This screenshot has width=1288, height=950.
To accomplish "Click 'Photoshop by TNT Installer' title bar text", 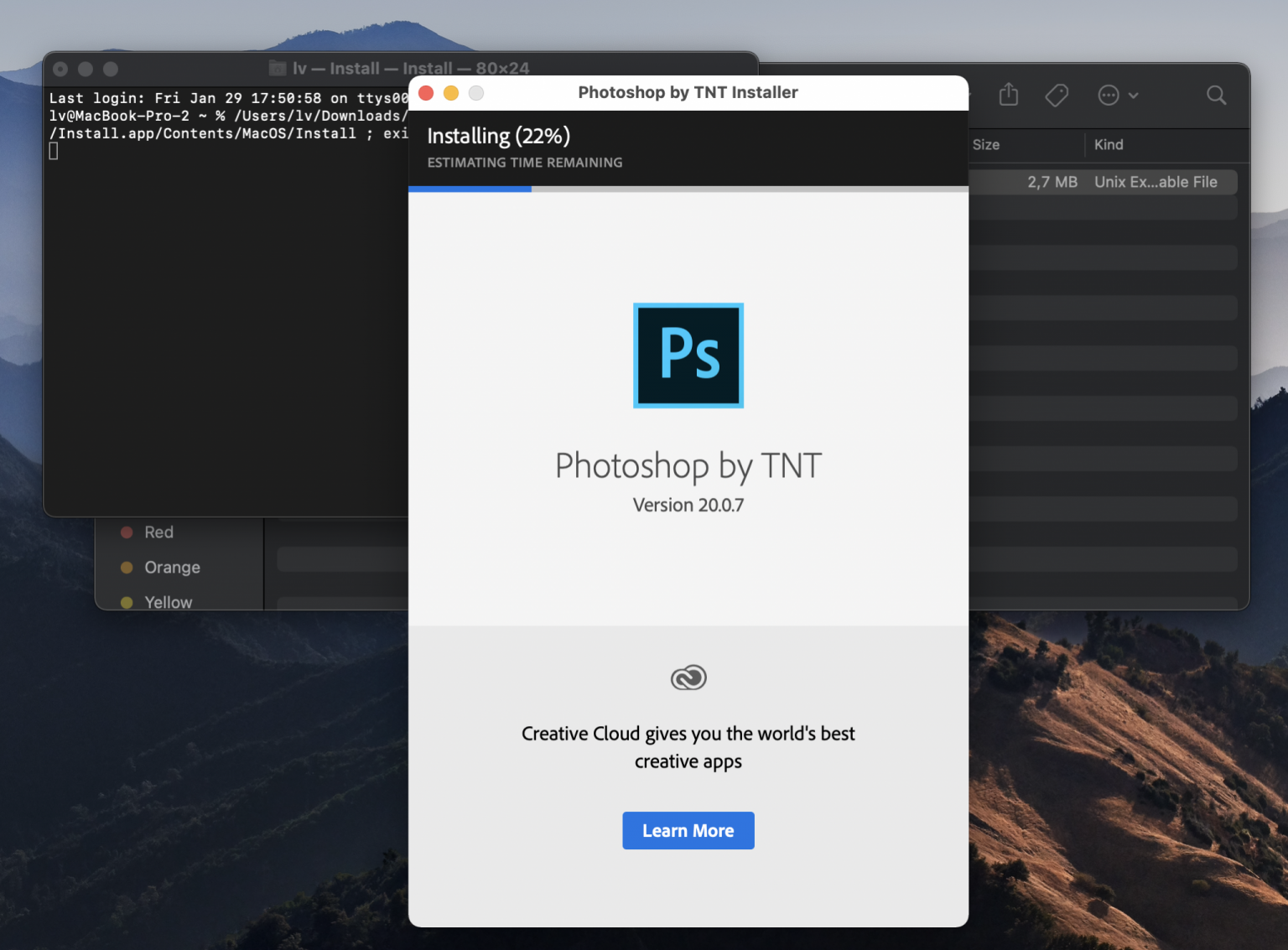I will click(x=688, y=92).
